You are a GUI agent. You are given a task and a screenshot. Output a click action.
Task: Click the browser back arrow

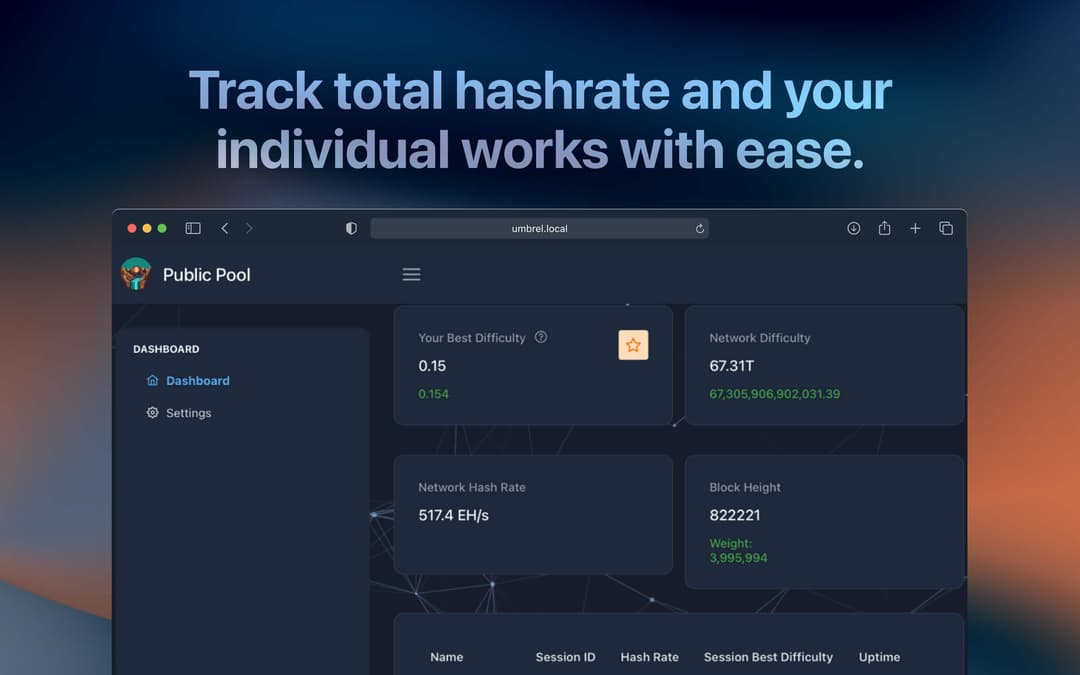pos(225,228)
